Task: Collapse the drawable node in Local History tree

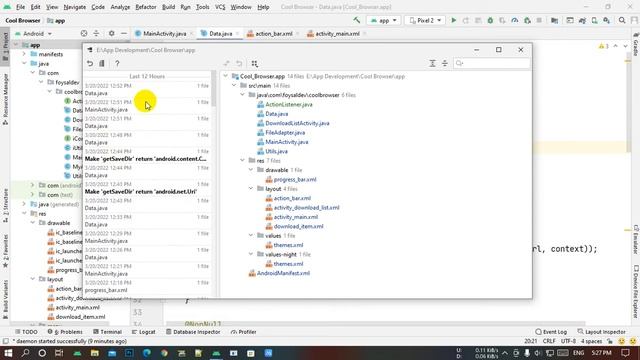Action: click(x=251, y=170)
